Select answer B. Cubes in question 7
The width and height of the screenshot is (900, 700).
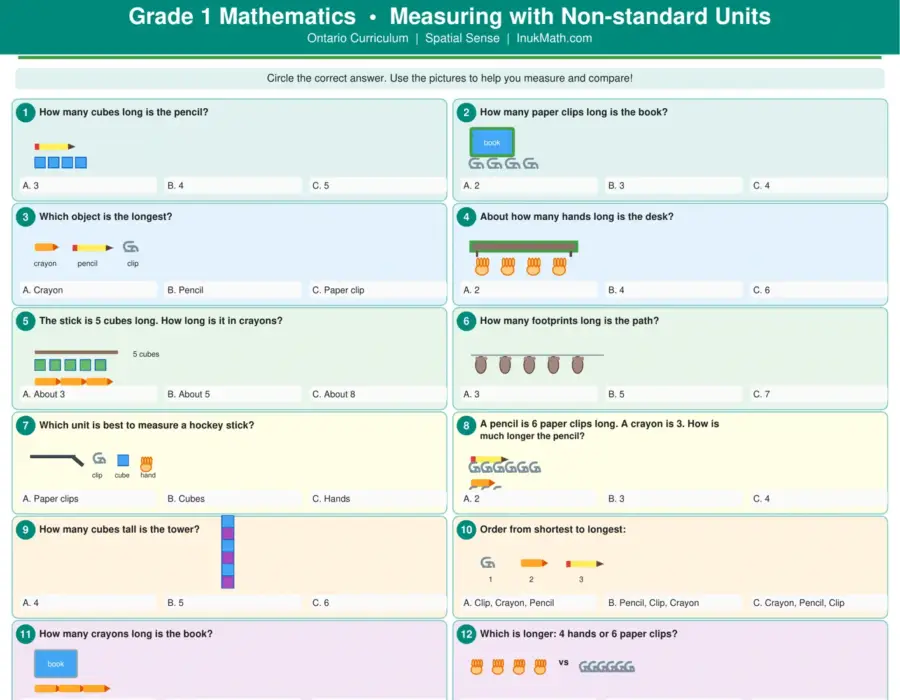point(232,499)
